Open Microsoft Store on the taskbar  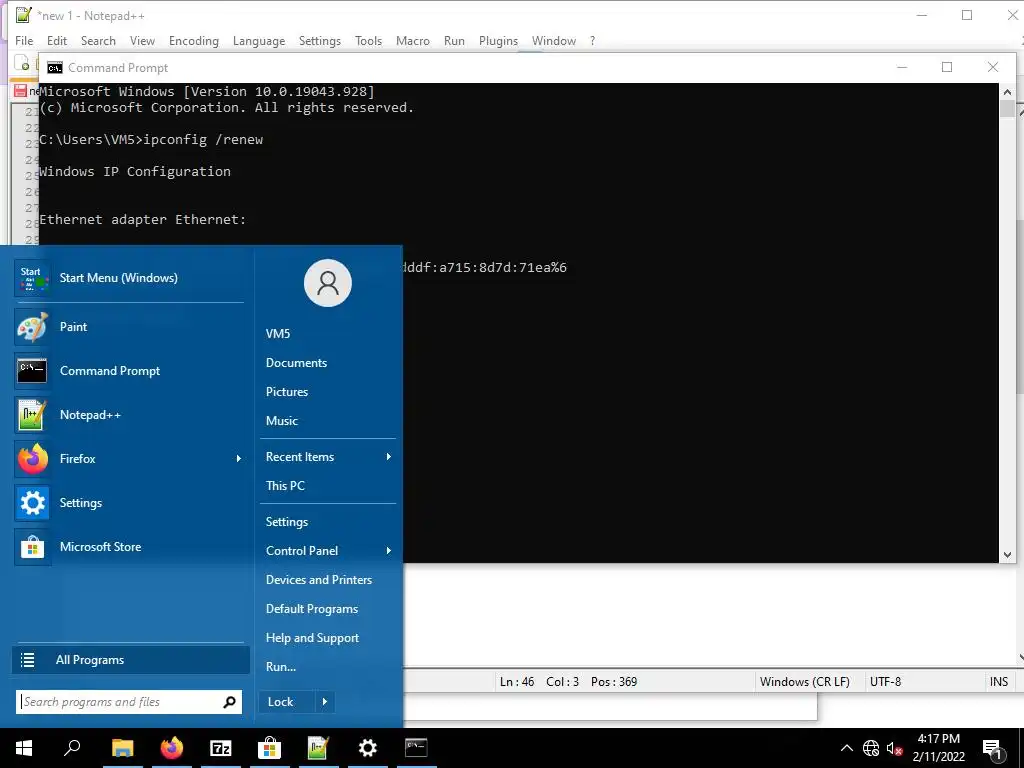tap(269, 748)
